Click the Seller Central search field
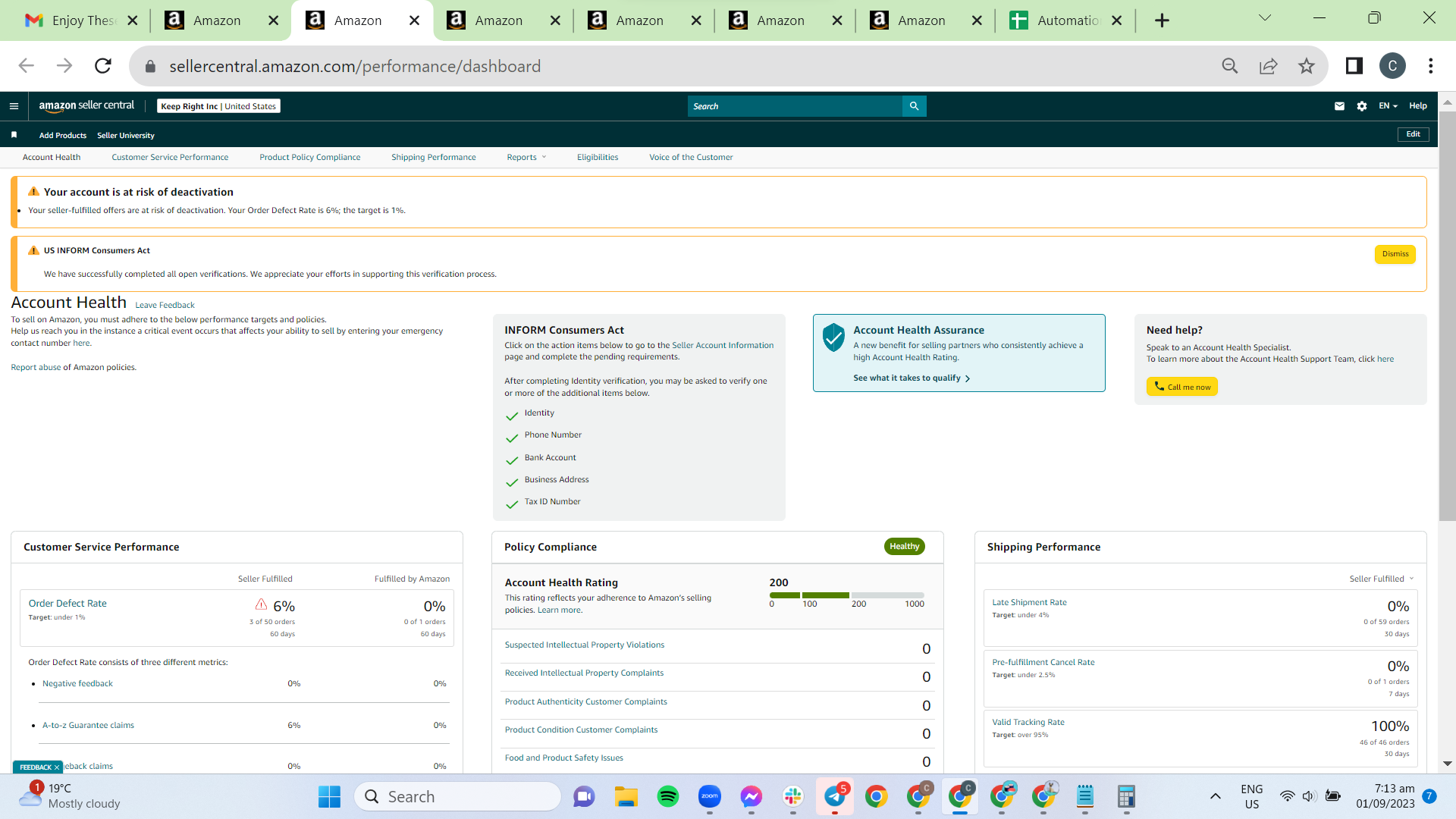1456x819 pixels. coord(795,106)
